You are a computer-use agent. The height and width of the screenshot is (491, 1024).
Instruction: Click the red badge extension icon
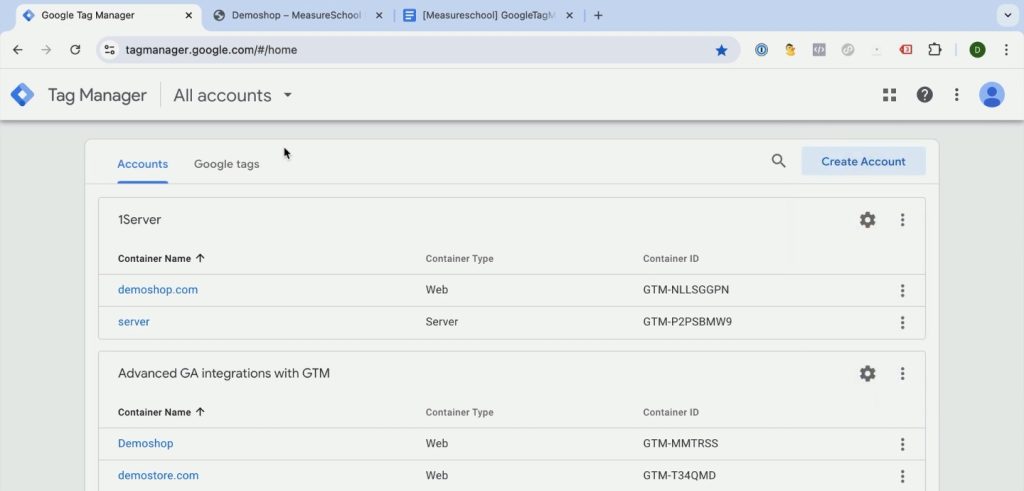coord(906,50)
